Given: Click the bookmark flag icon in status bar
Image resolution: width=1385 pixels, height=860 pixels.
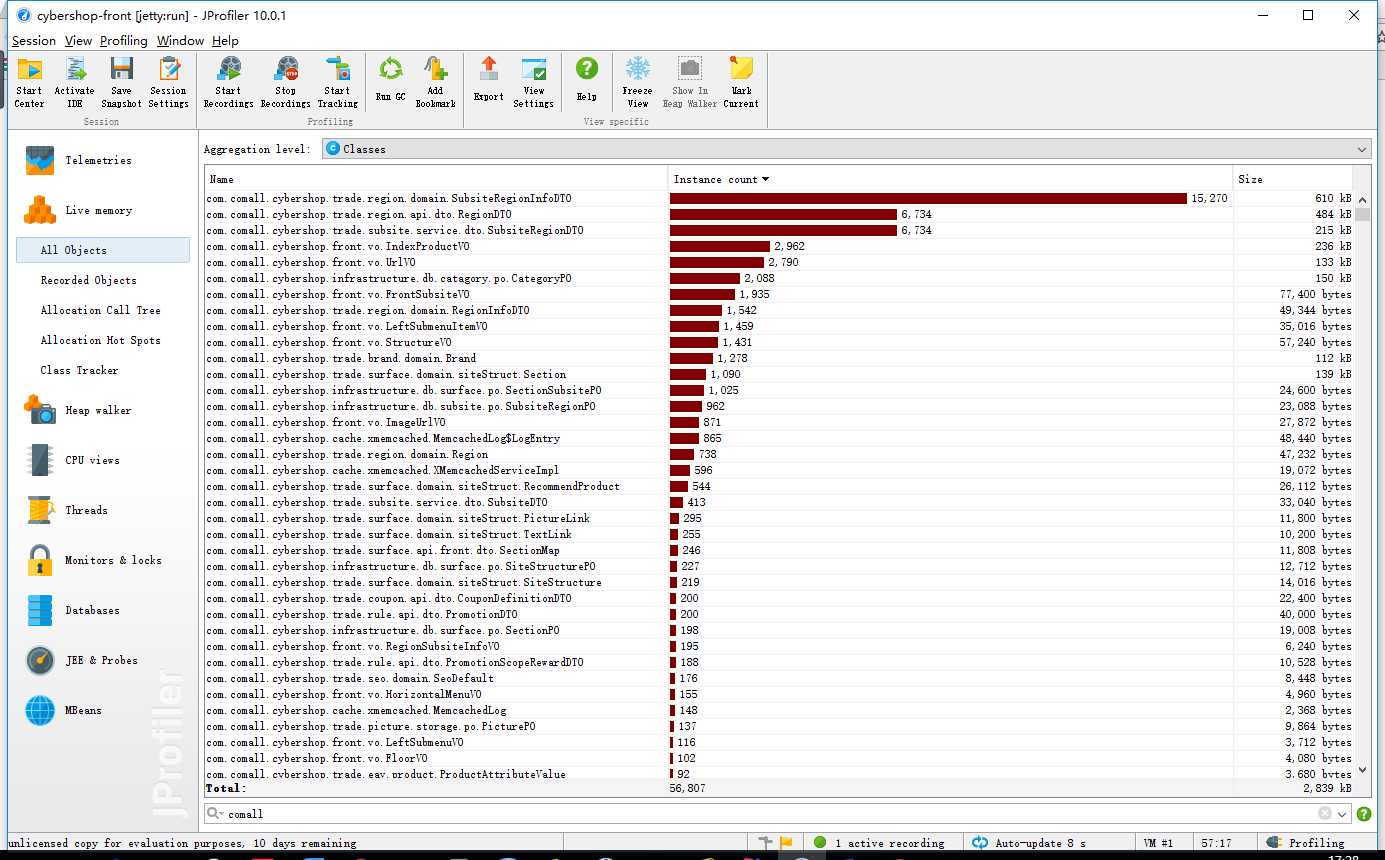Looking at the screenshot, I should click(786, 843).
